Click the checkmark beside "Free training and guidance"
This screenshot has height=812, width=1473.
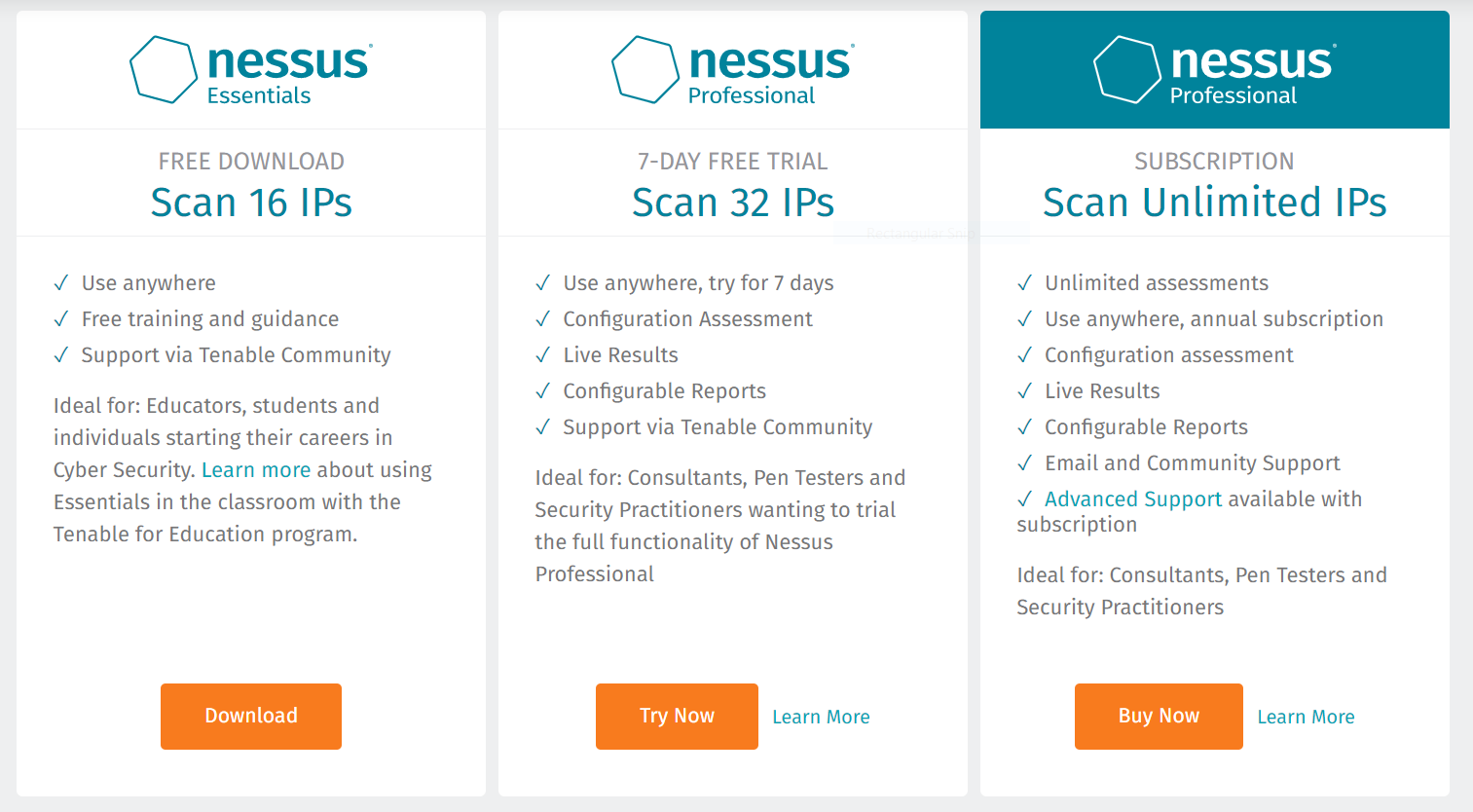(60, 318)
